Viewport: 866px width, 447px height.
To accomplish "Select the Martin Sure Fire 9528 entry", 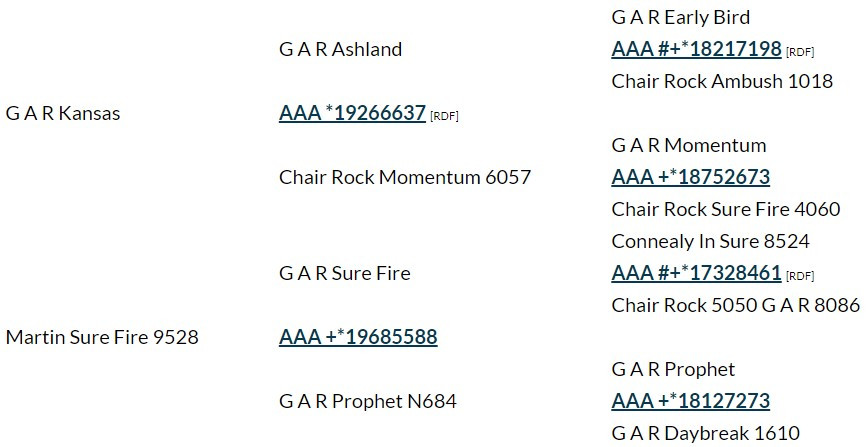I will tap(102, 337).
